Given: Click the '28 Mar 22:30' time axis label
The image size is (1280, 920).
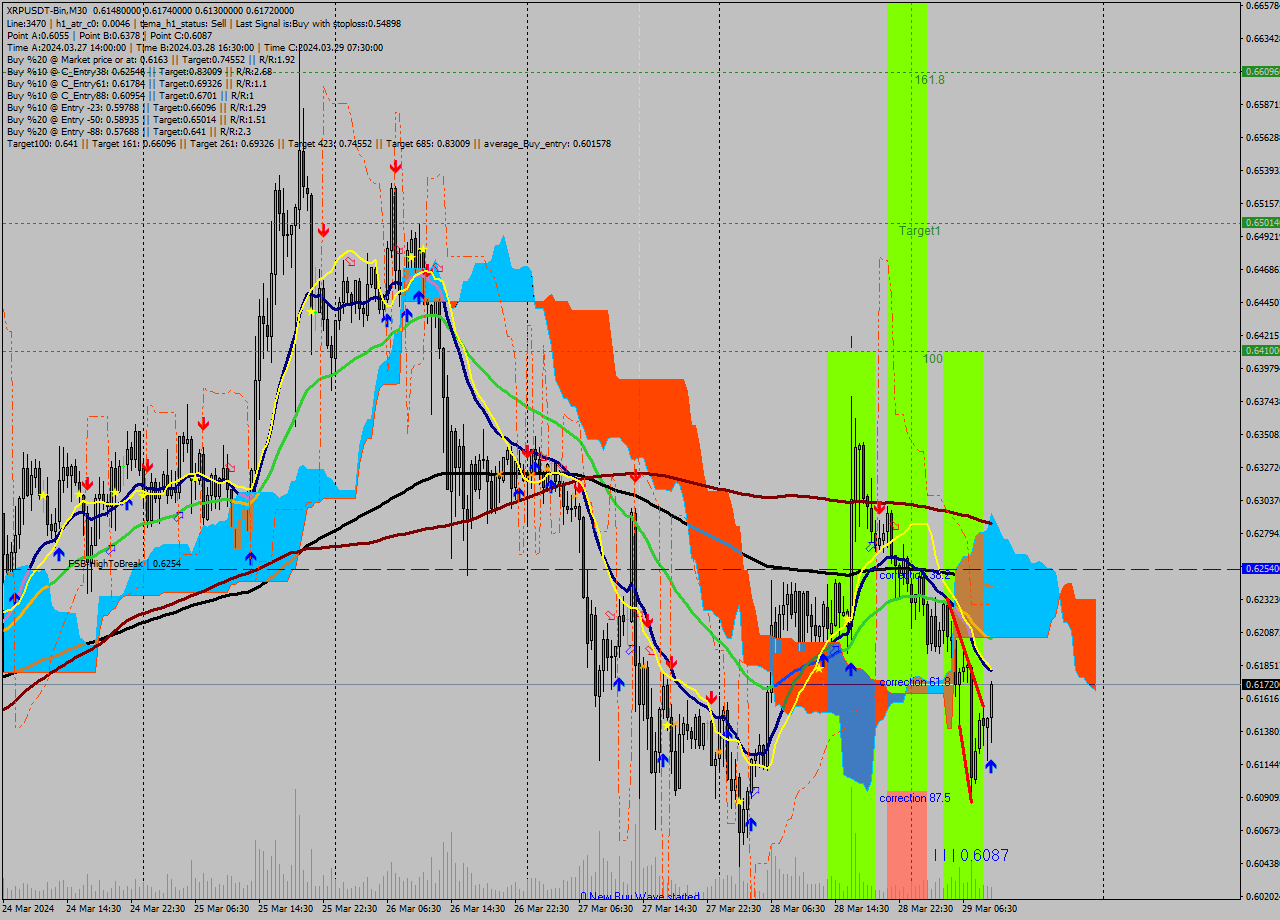Looking at the screenshot, I should (926, 909).
